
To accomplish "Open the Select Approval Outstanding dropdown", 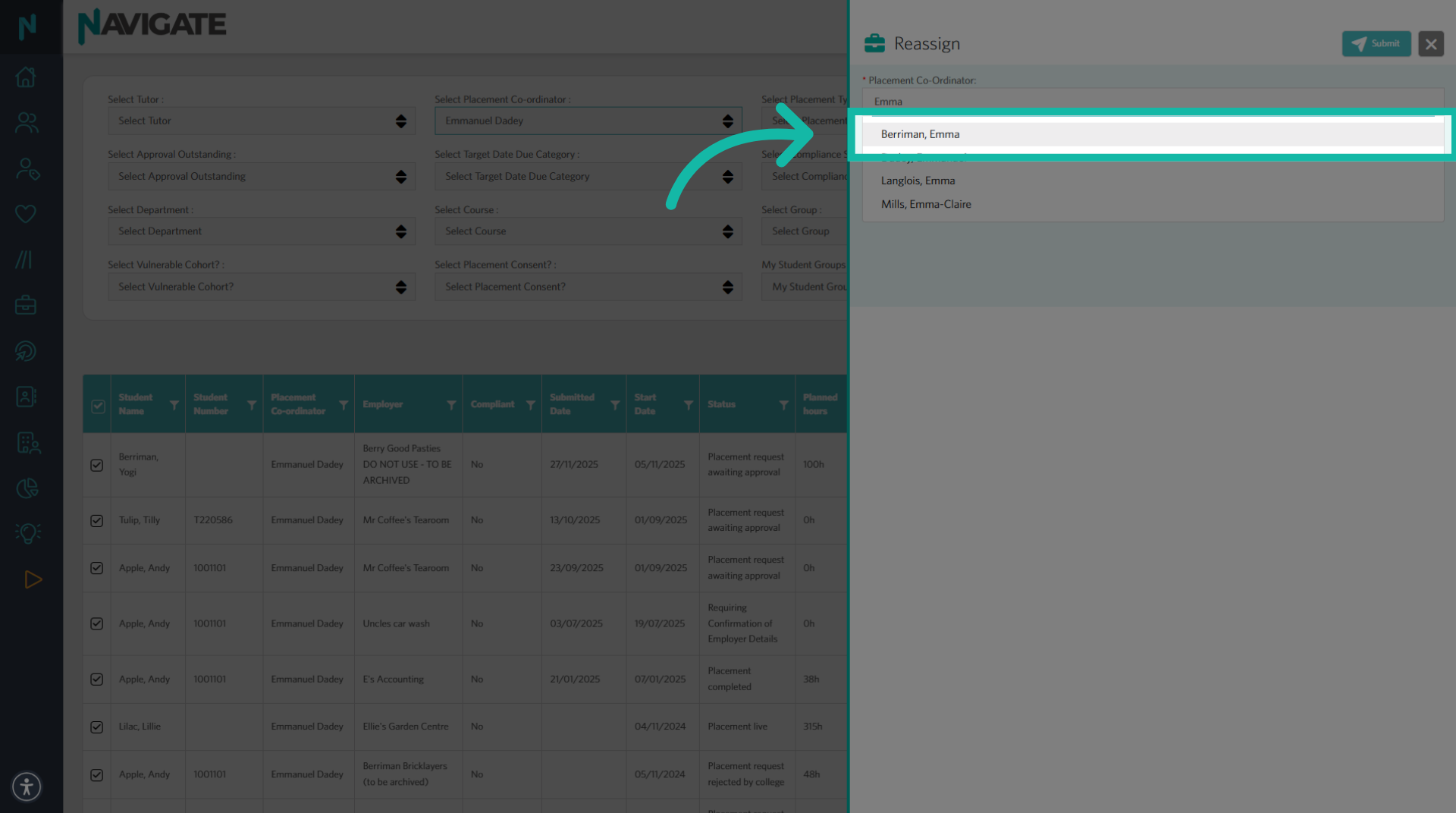I will (x=262, y=176).
